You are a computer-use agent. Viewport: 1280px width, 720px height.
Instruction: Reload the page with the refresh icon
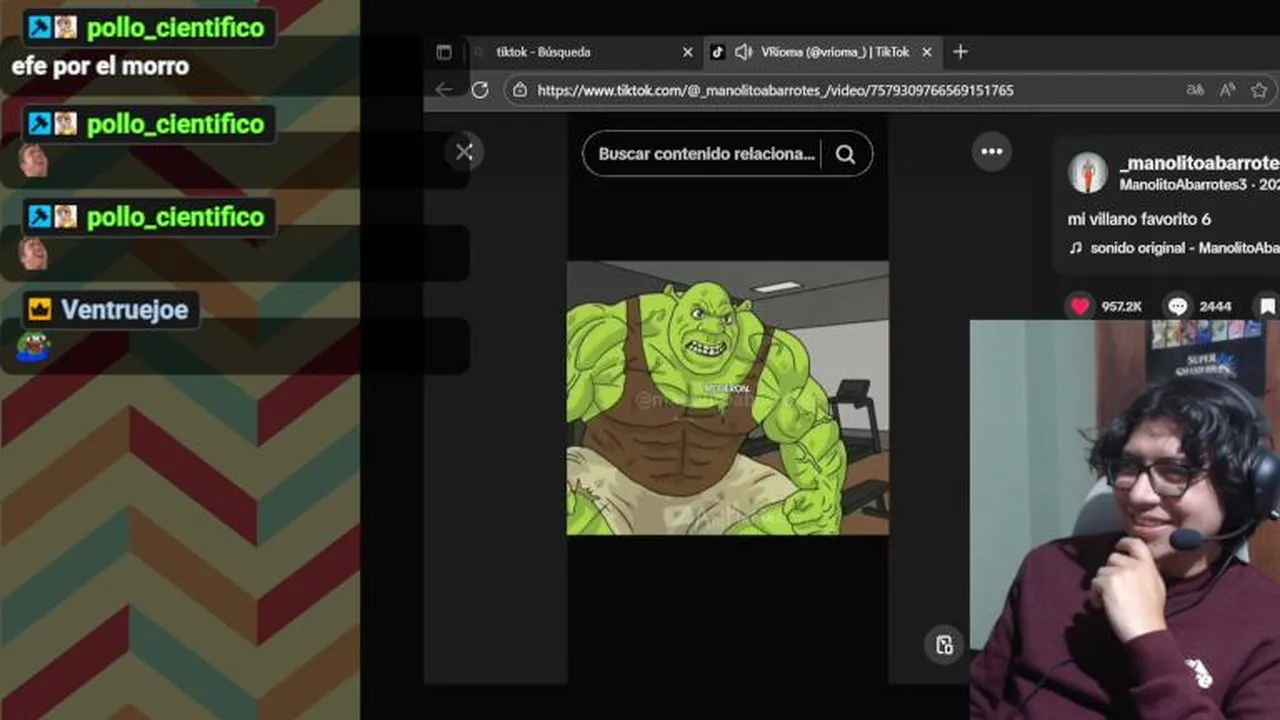(x=480, y=90)
